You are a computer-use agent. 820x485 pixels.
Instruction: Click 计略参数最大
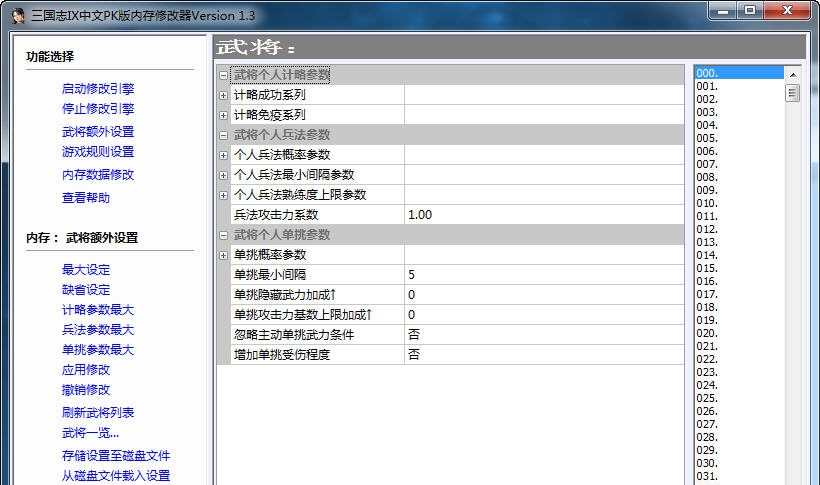pyautogui.click(x=98, y=310)
